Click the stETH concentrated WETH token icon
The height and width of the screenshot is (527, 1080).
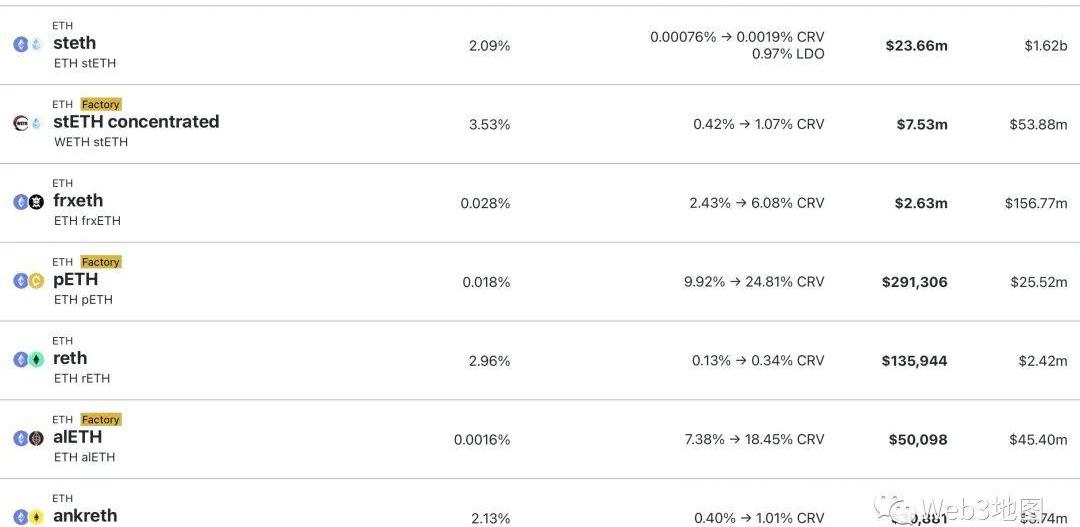21,123
